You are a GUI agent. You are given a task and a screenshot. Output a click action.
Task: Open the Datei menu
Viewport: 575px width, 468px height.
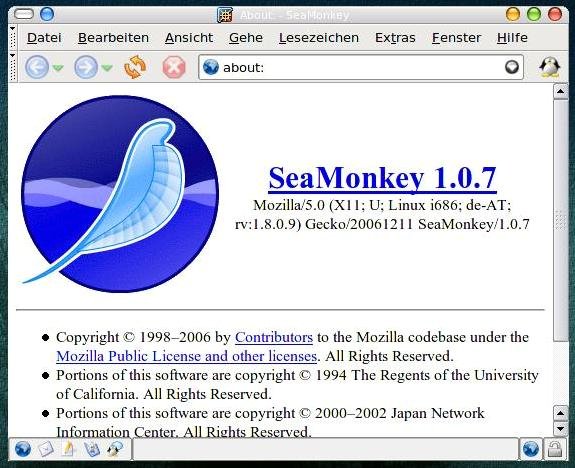pyautogui.click(x=44, y=38)
